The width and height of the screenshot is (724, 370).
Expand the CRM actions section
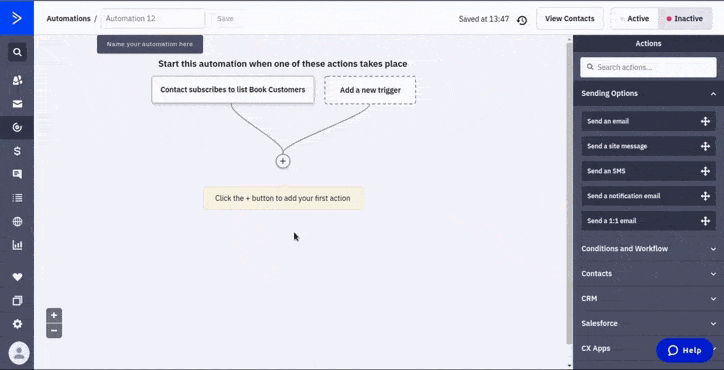tap(648, 298)
